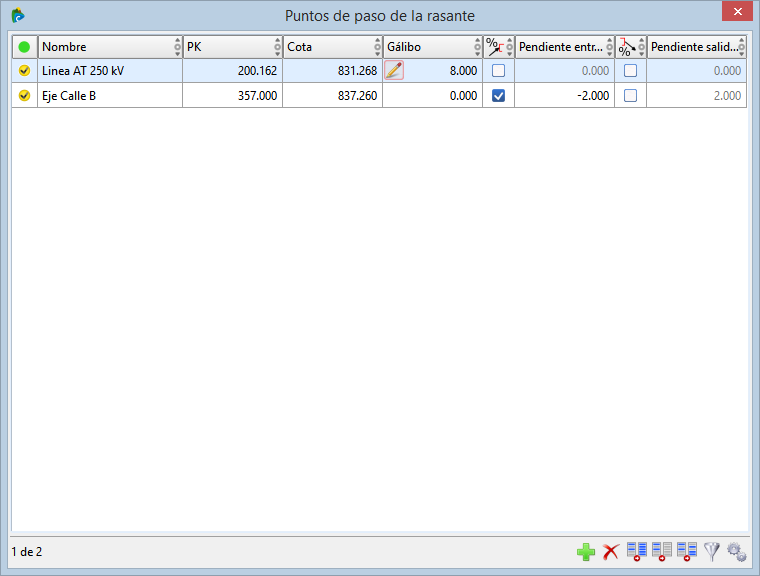The height and width of the screenshot is (576, 760).
Task: Click sort arrows in Pendiente entr... header
Action: [610, 47]
